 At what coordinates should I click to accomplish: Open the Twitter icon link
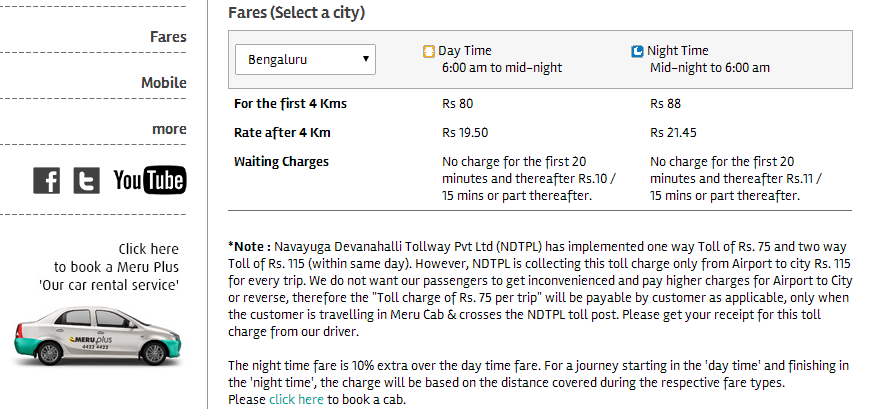click(x=86, y=180)
